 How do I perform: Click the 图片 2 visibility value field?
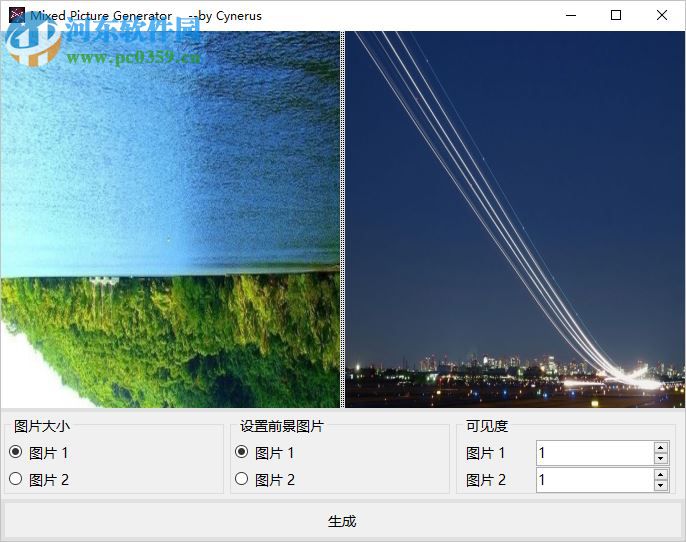(x=595, y=480)
